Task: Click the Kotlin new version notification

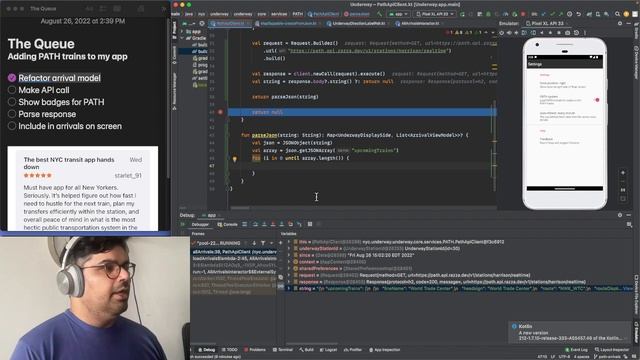Action: pyautogui.click(x=570, y=332)
